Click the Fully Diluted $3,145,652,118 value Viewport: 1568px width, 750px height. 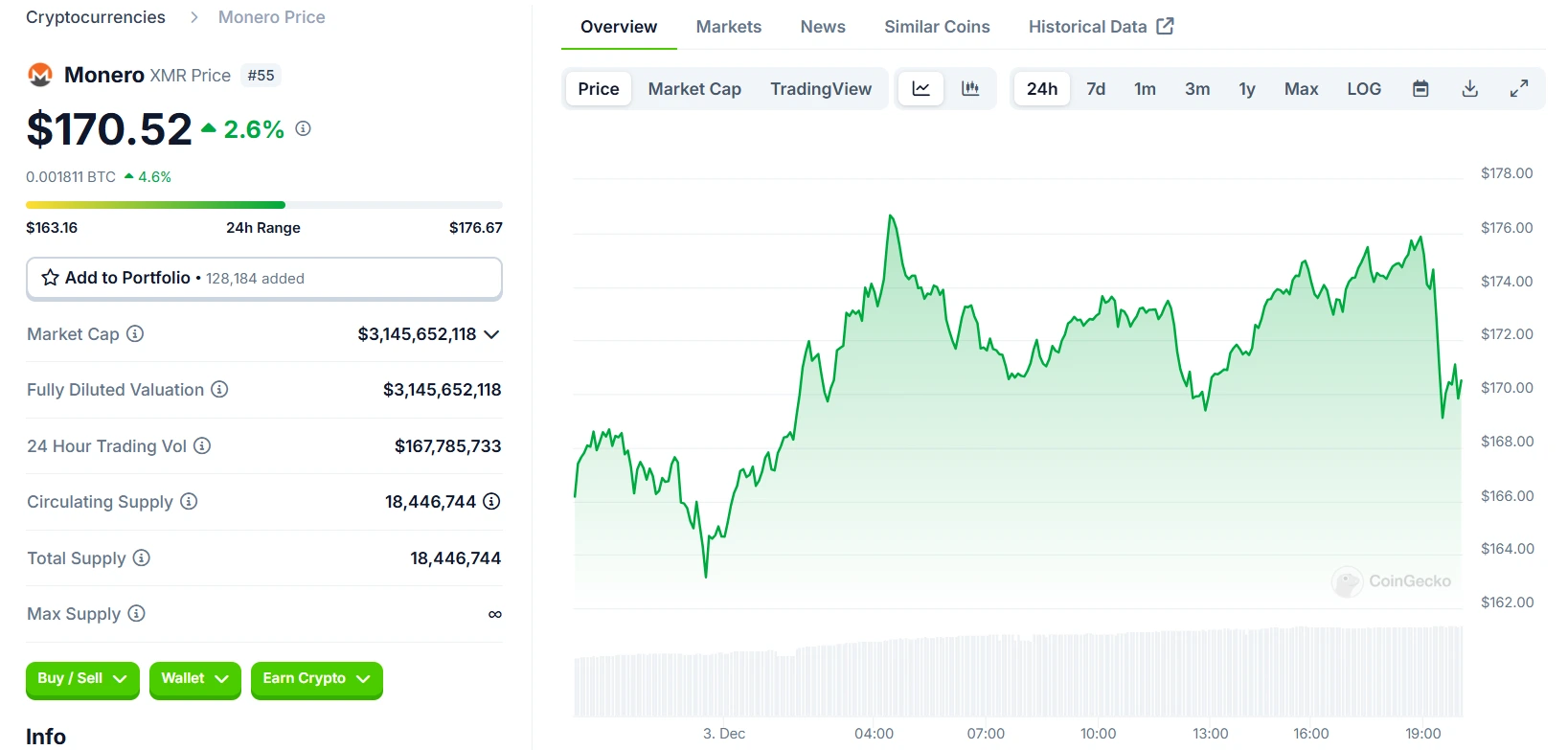[x=443, y=390]
